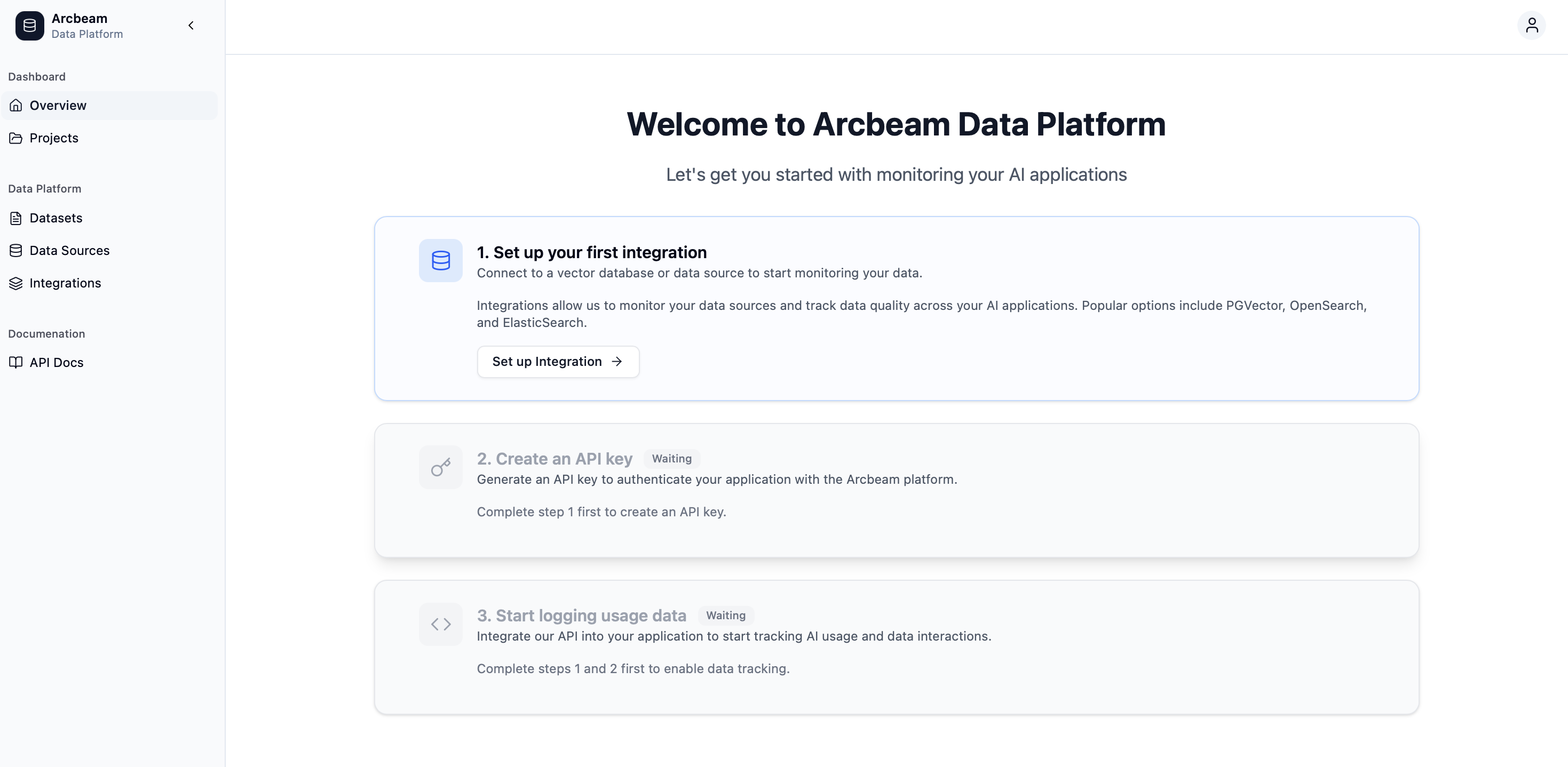Image resolution: width=1568 pixels, height=767 pixels.
Task: Click the Arcbeam database logo icon
Action: [29, 26]
